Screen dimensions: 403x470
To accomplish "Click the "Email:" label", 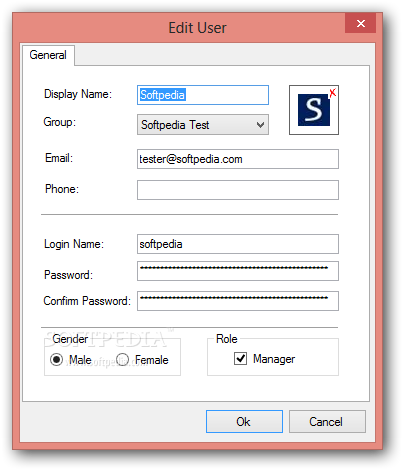I will click(x=59, y=158).
